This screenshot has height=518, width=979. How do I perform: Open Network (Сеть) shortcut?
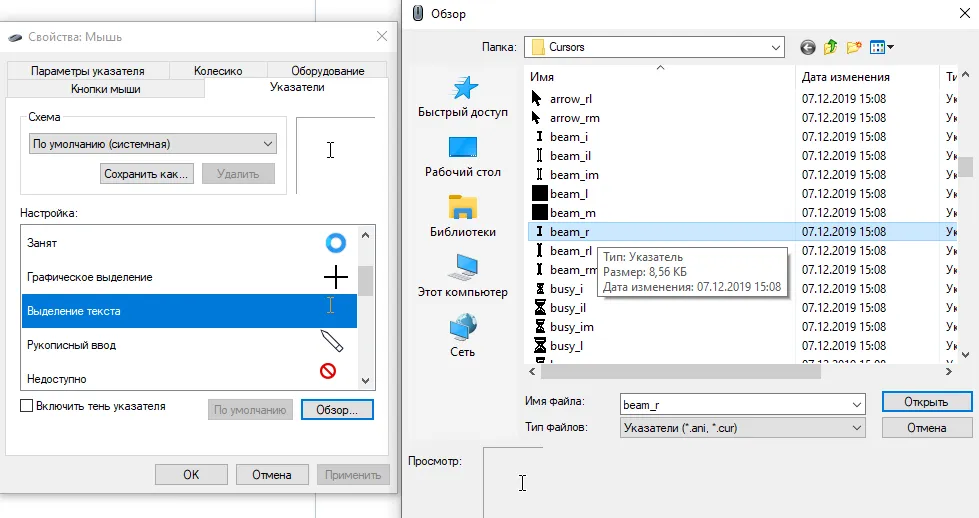(x=463, y=336)
